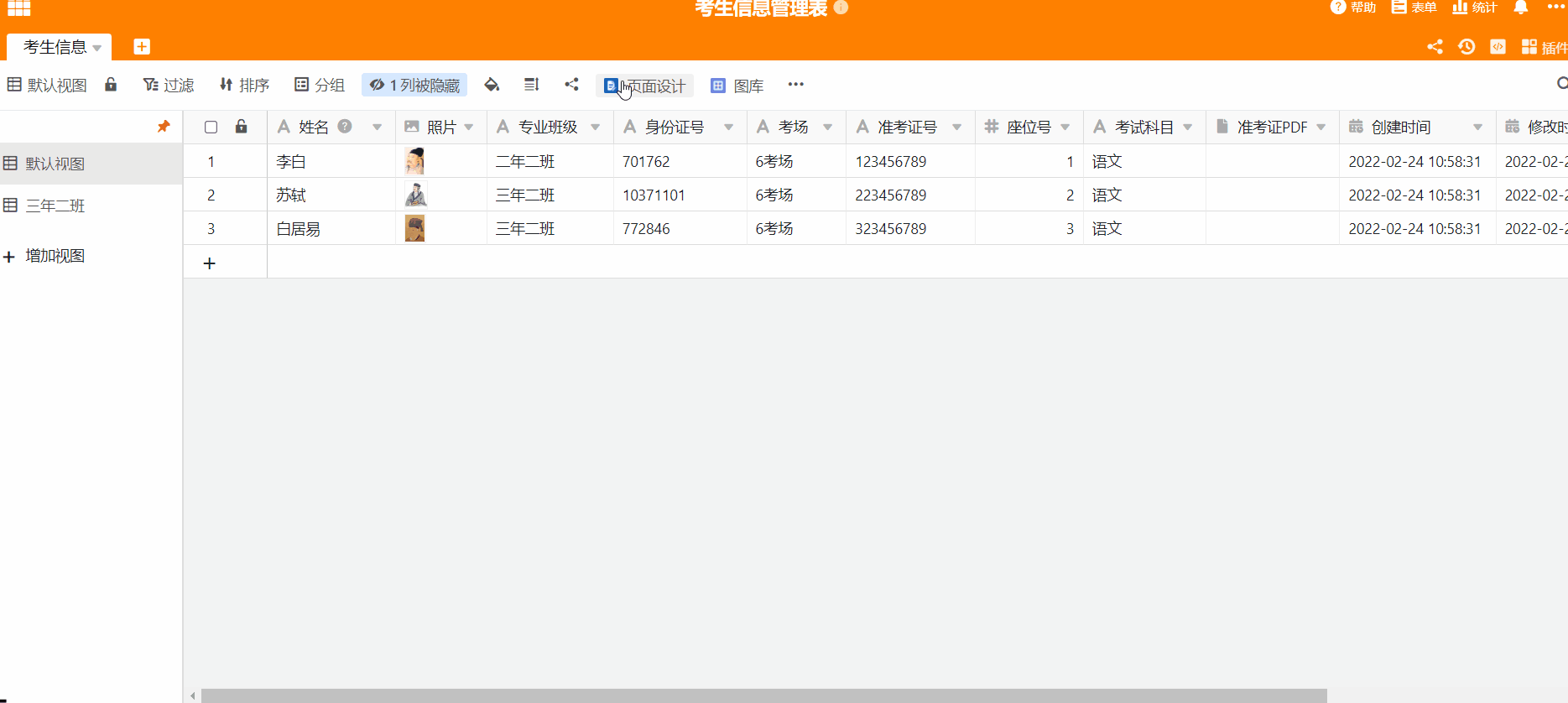Expand the 专业班级 column dropdown
This screenshot has width=1568, height=703.
[596, 128]
